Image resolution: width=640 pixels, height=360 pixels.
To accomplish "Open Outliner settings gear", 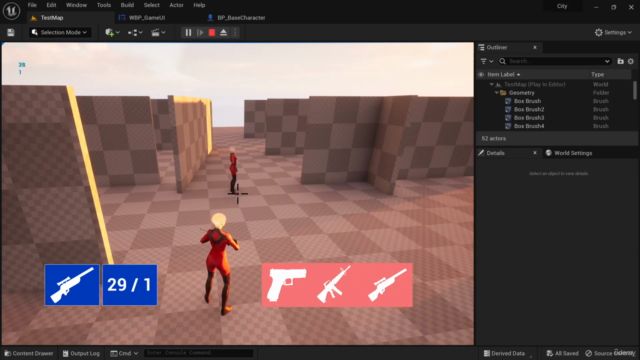I will [631, 61].
